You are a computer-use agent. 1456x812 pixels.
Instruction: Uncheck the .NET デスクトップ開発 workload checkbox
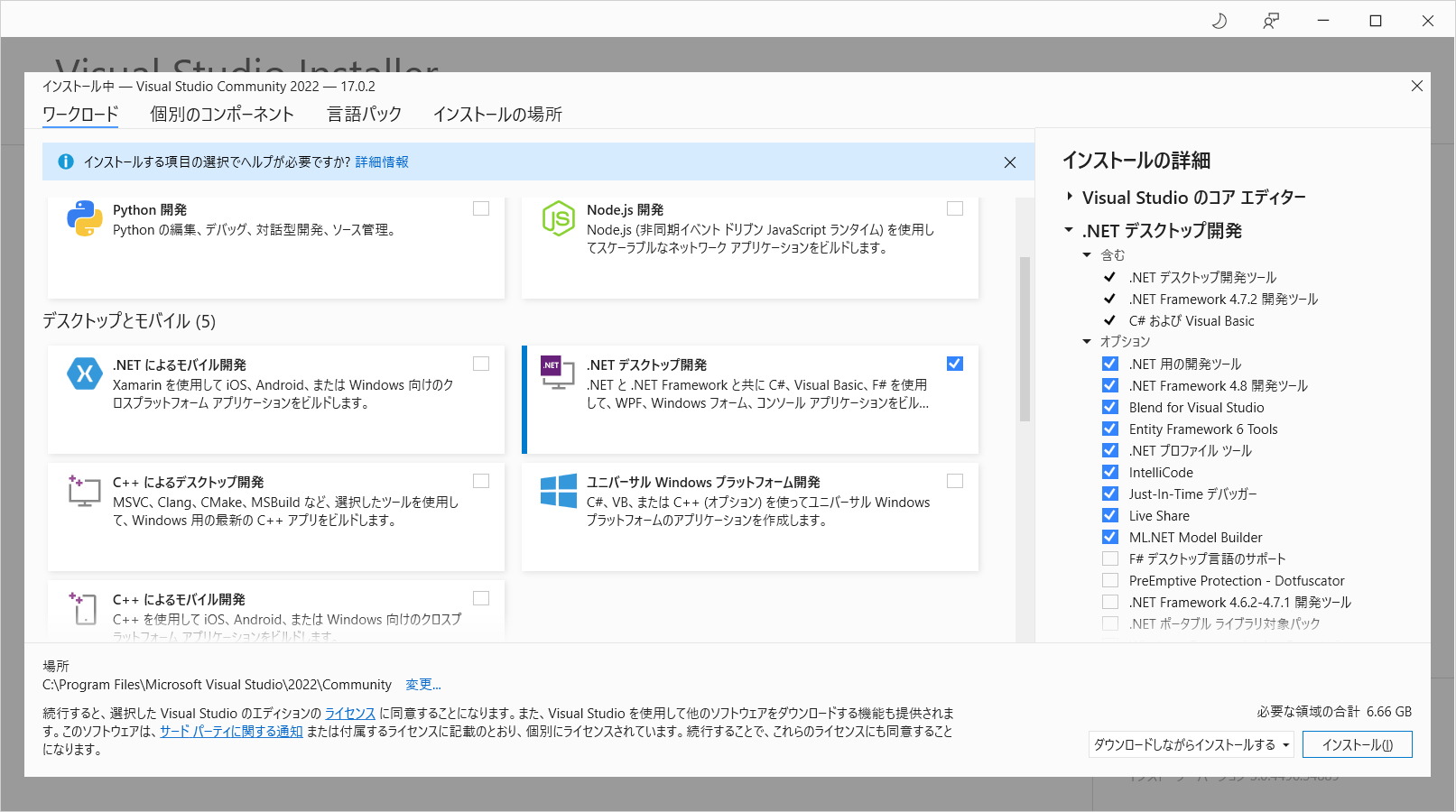tap(955, 364)
